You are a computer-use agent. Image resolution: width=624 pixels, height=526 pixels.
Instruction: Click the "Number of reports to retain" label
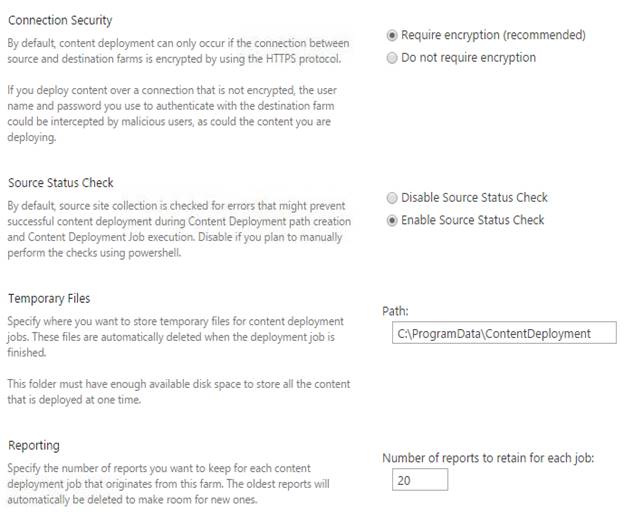(488, 458)
